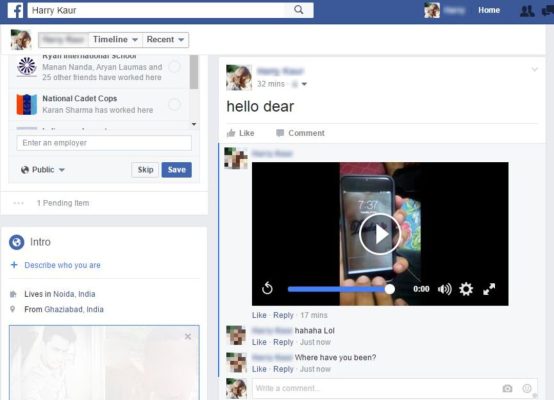554x400 pixels.
Task: Click the '32 mins' timestamp
Action: (x=271, y=84)
